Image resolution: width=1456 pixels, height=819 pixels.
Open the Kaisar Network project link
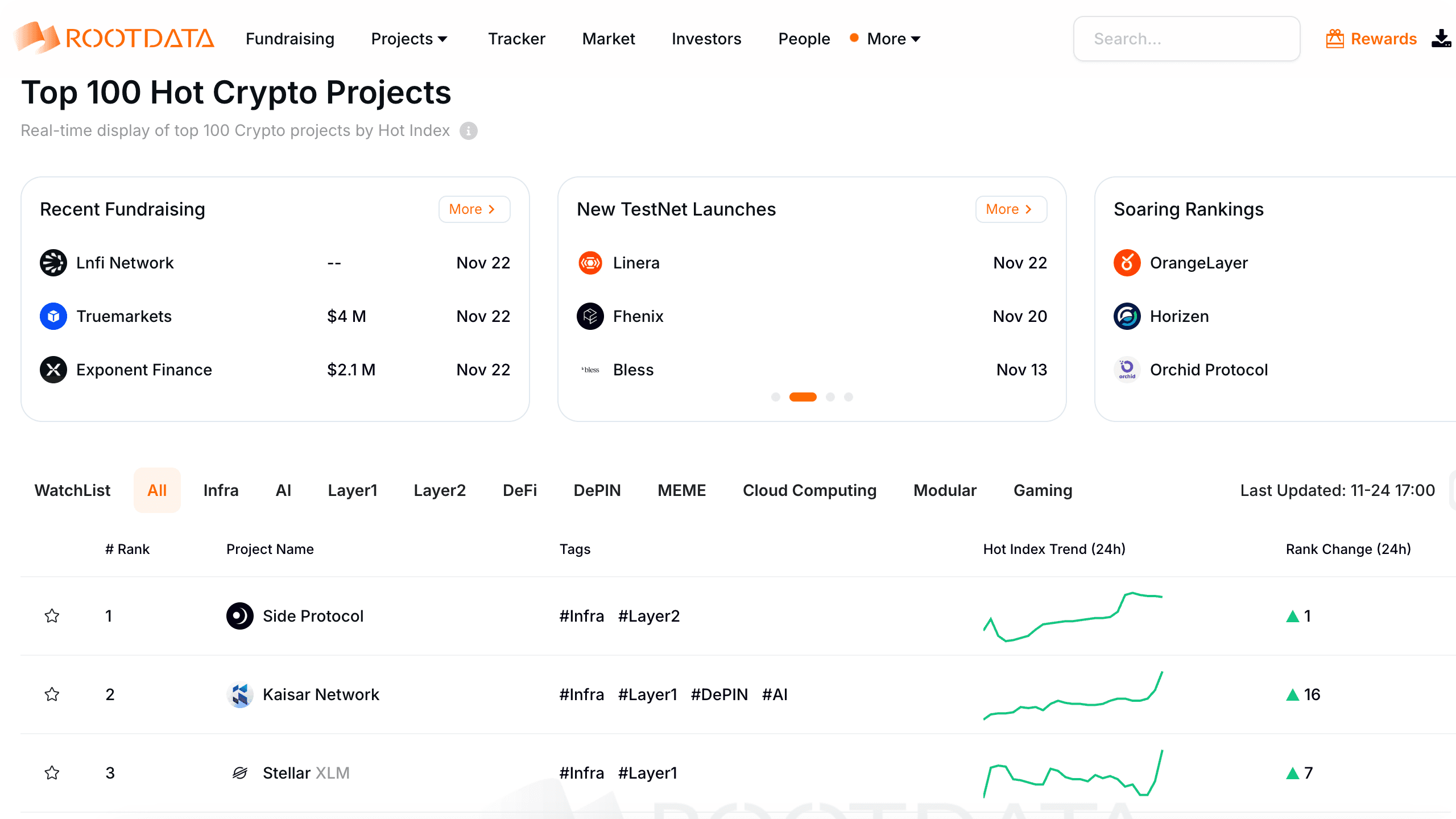(321, 694)
